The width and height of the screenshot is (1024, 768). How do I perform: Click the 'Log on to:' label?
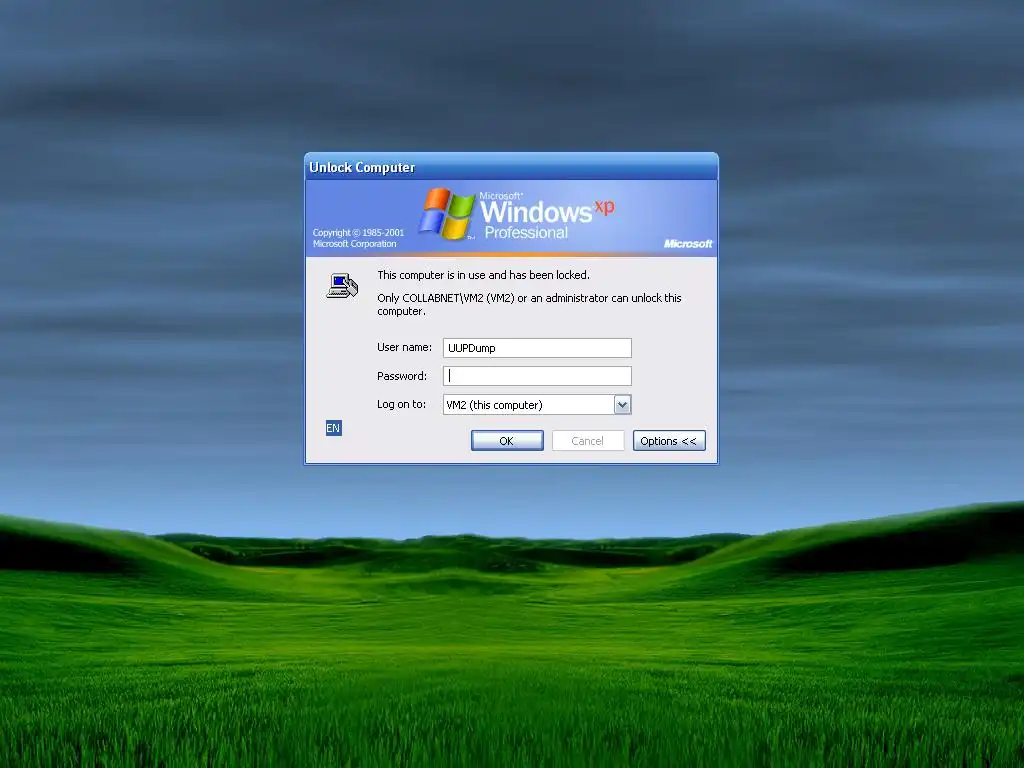[401, 404]
